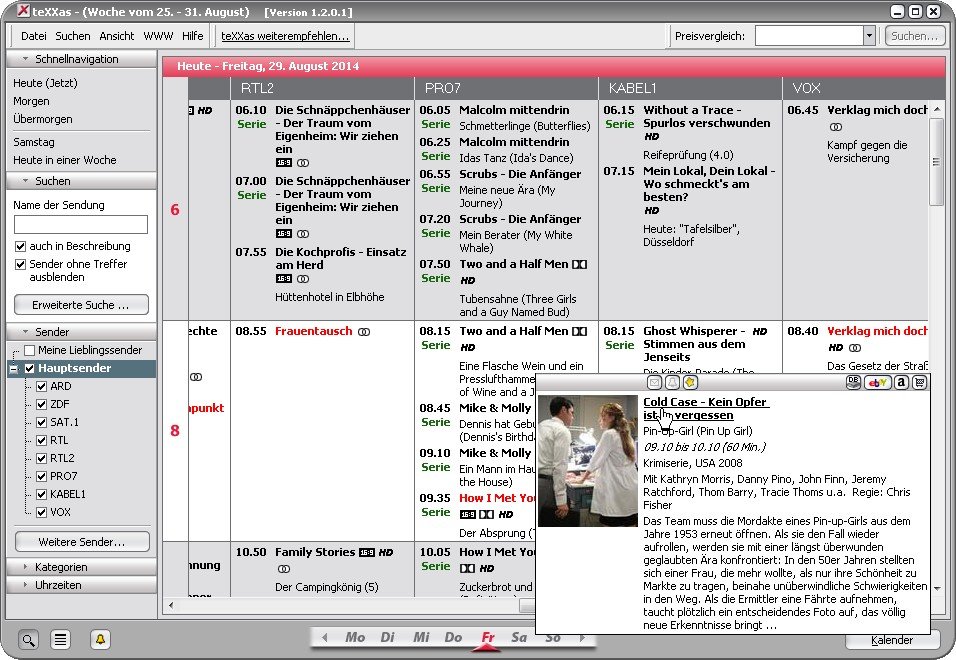956x660 pixels.
Task: Expand the Uhrzeiten panel
Action: [x=81, y=585]
